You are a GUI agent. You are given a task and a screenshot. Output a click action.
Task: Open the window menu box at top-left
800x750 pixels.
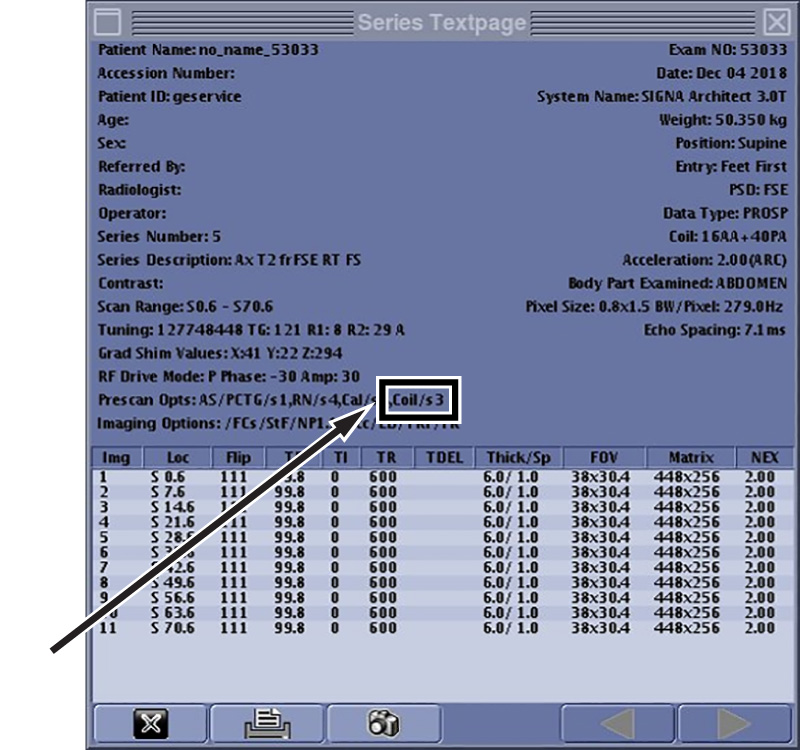109,21
